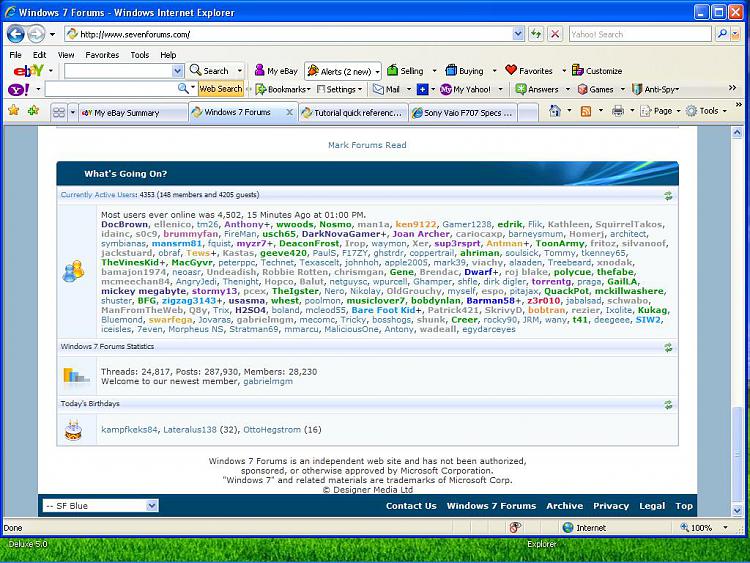The image size is (750, 563).
Task: Open the eBay Search button dropdown arrow
Action: coord(240,71)
